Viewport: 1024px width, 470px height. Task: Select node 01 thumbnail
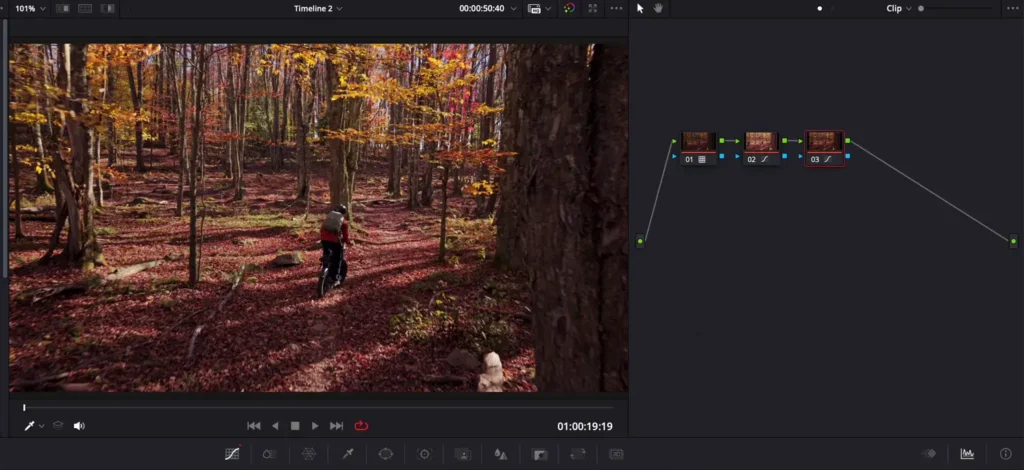pyautogui.click(x=698, y=142)
